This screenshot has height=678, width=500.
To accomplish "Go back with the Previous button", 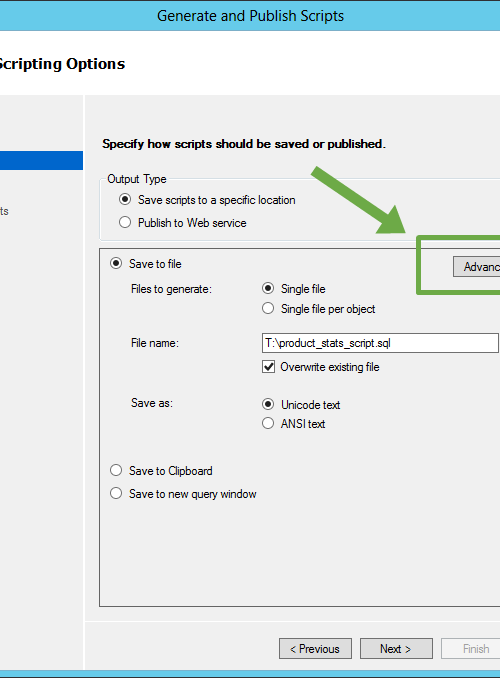I will coord(315,649).
